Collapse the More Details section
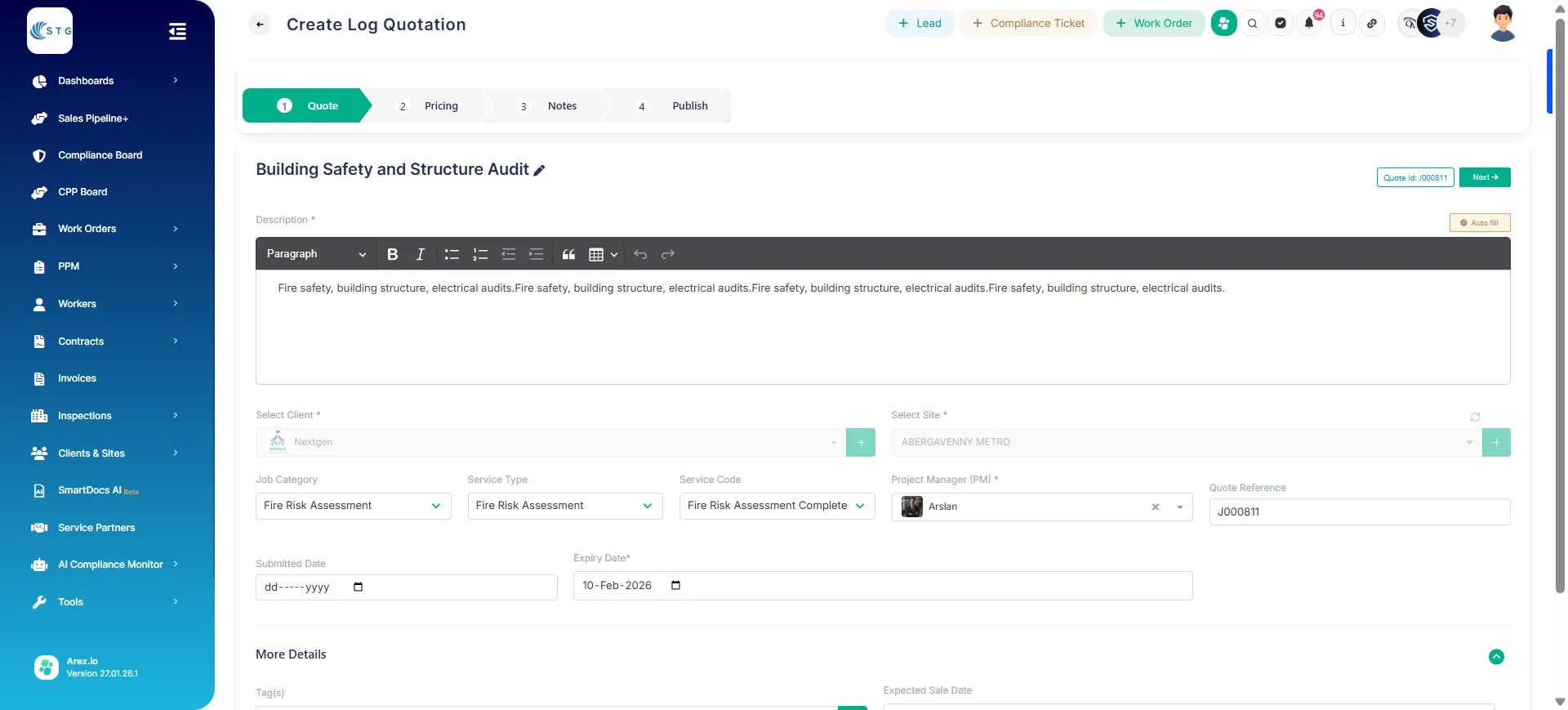1568x710 pixels. point(1496,657)
